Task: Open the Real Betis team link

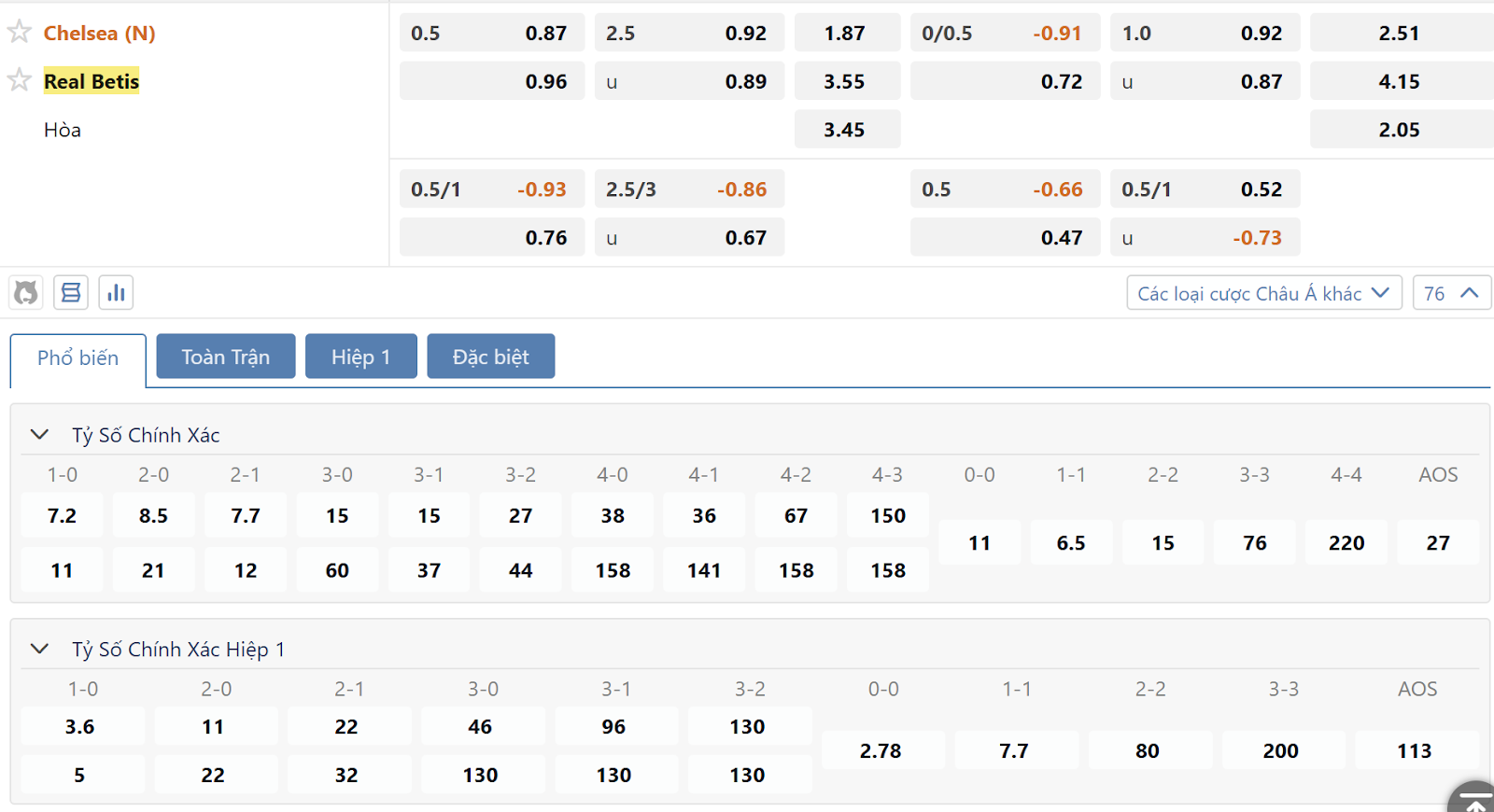Action: pyautogui.click(x=92, y=81)
